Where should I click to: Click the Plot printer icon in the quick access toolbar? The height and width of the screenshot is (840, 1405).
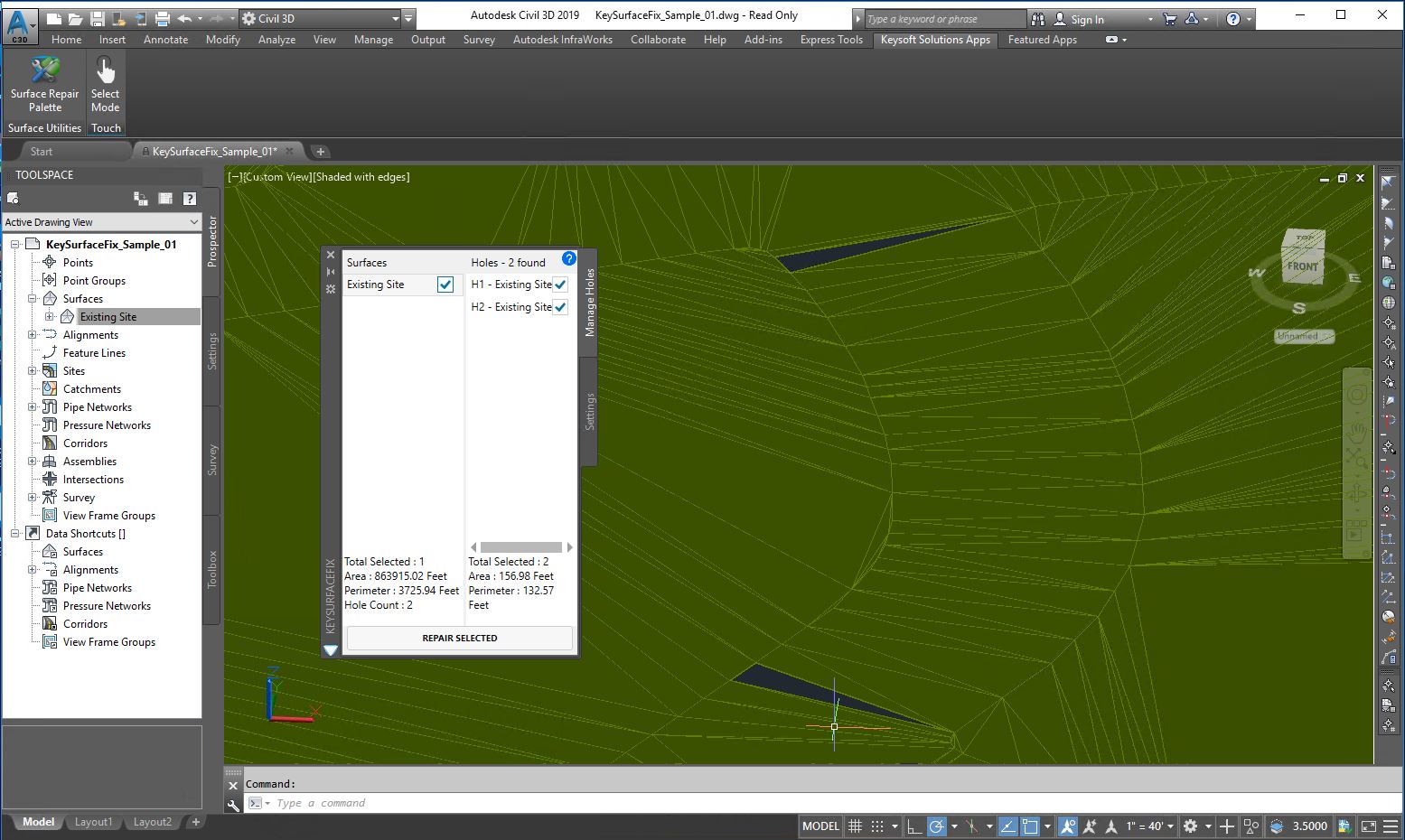tap(162, 18)
